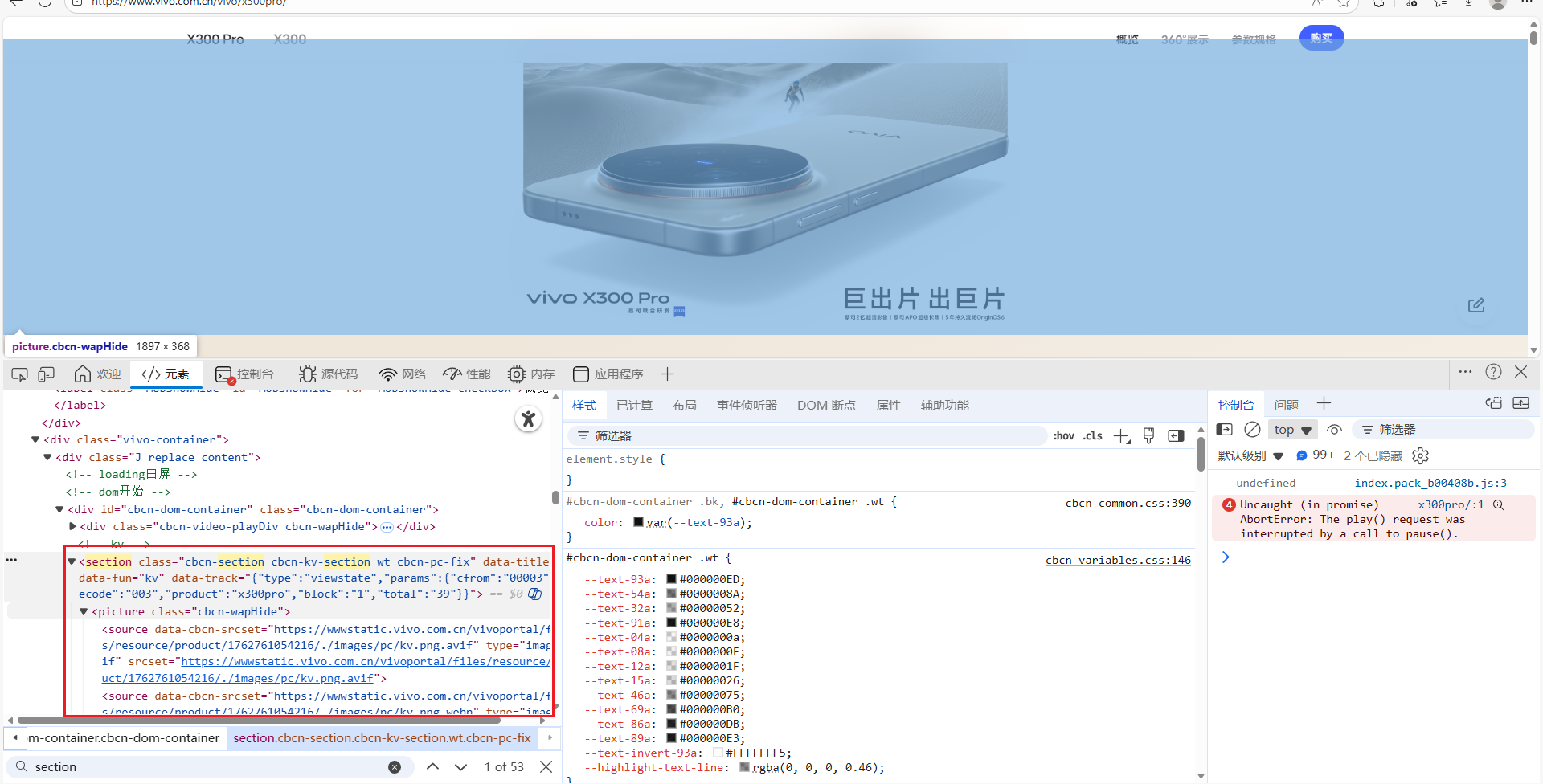Collapse the vivo-container div node
Viewport: 1543px width, 784px height.
[35, 439]
